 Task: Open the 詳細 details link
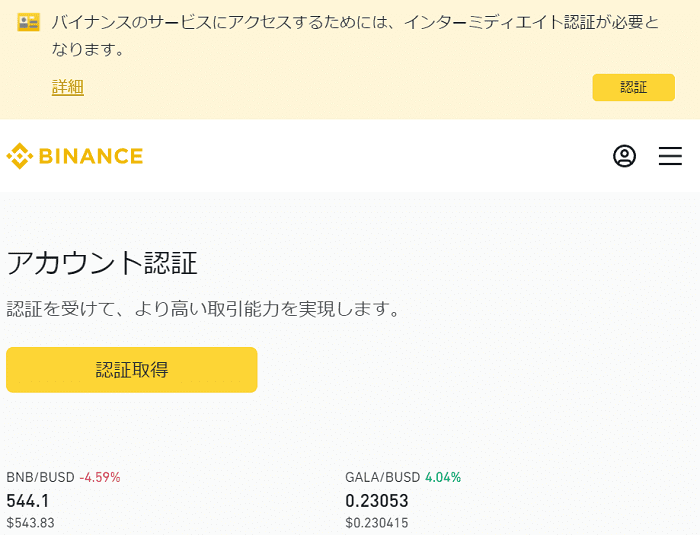click(68, 87)
